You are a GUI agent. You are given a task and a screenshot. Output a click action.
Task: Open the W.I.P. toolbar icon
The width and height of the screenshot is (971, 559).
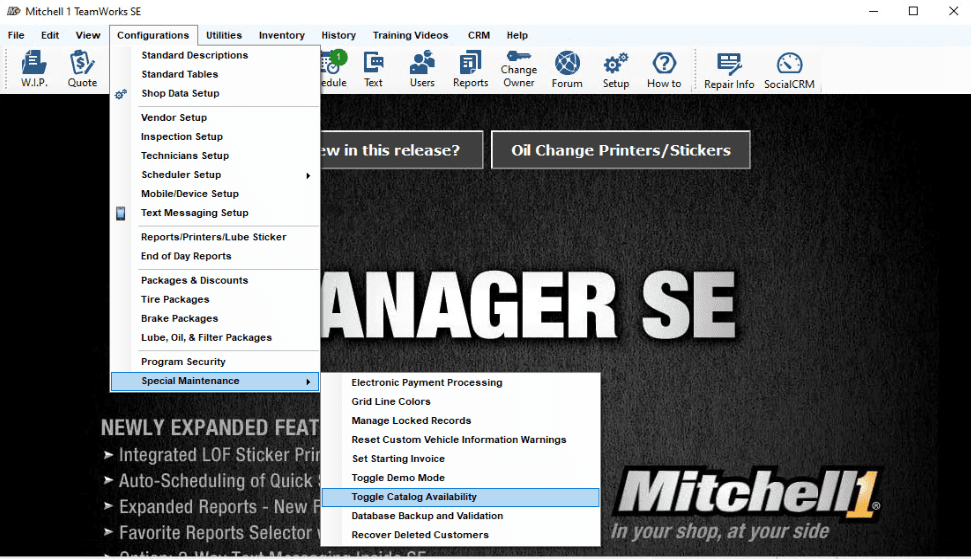pos(34,69)
